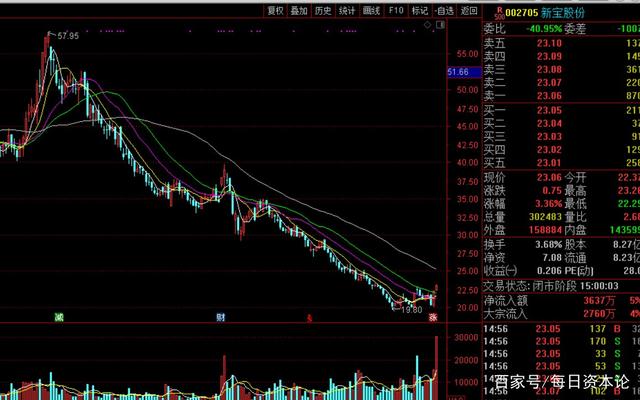
Task: Select the 画线 drawing tool
Action: [371, 11]
